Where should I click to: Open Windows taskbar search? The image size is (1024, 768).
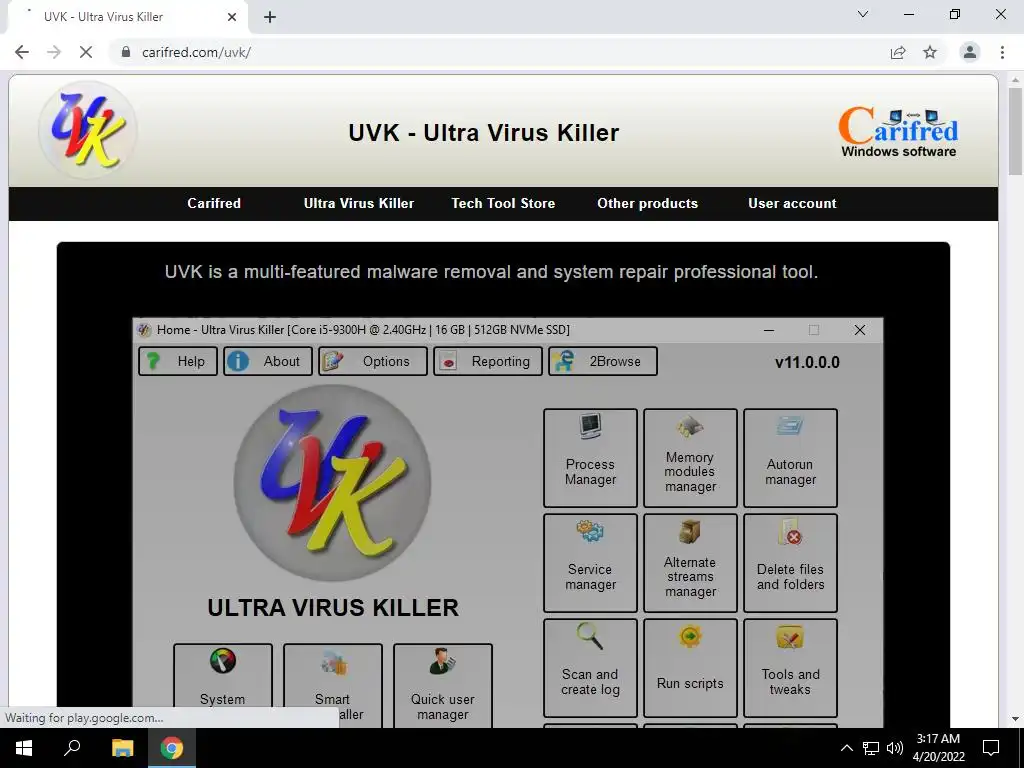click(x=72, y=748)
